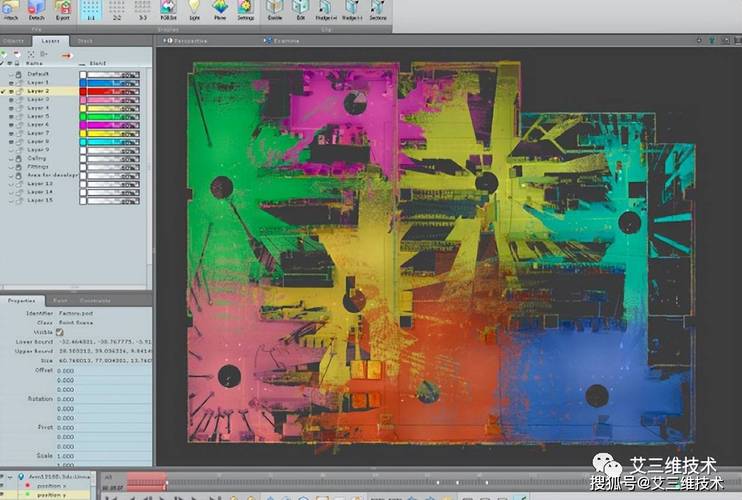Collapse the animation track tree node
Screen dimensions: 742x500
[x=11, y=477]
